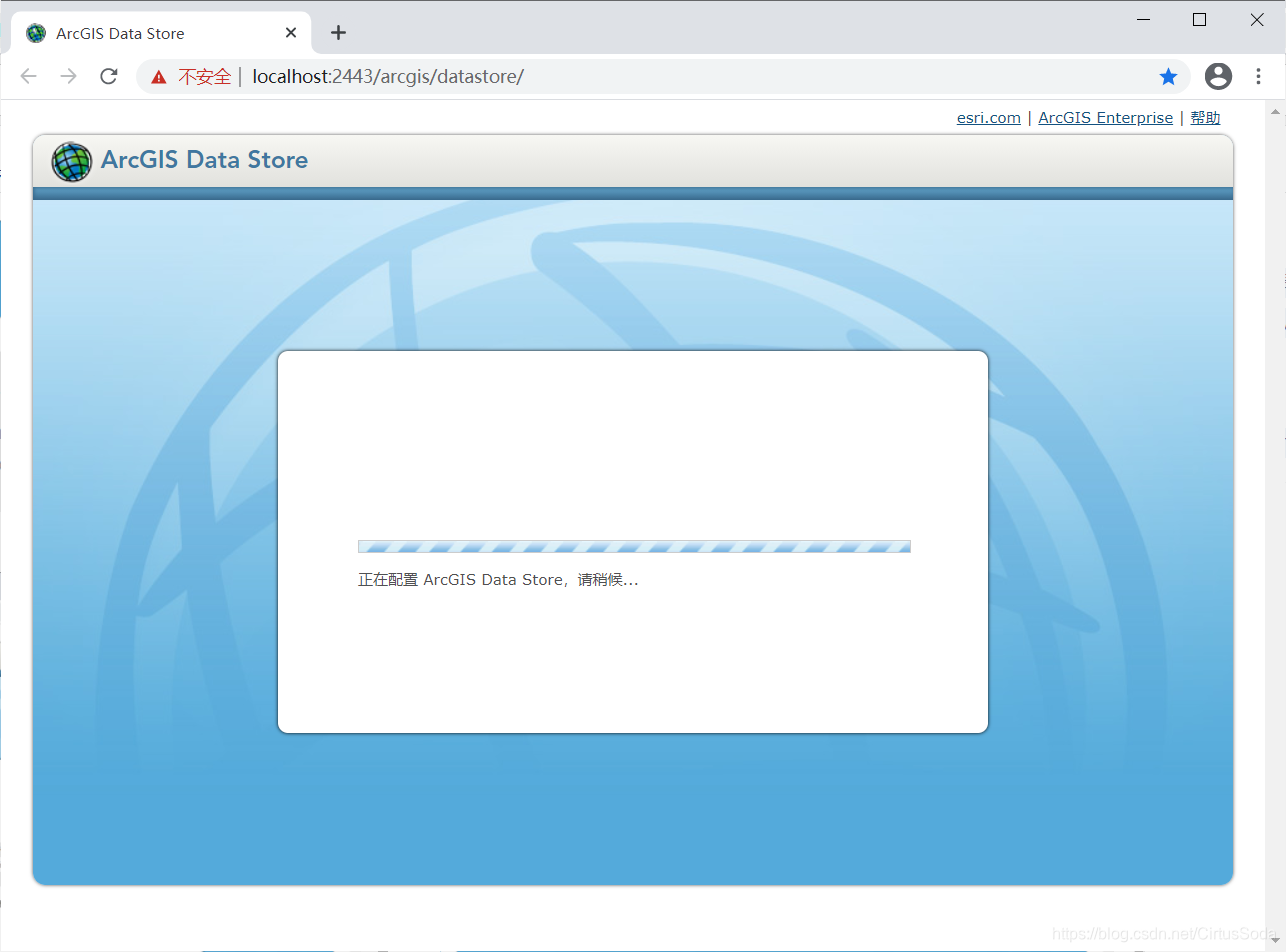This screenshot has height=952, width=1286.
Task: Click the localhost:2443 address bar URL
Action: click(x=388, y=76)
